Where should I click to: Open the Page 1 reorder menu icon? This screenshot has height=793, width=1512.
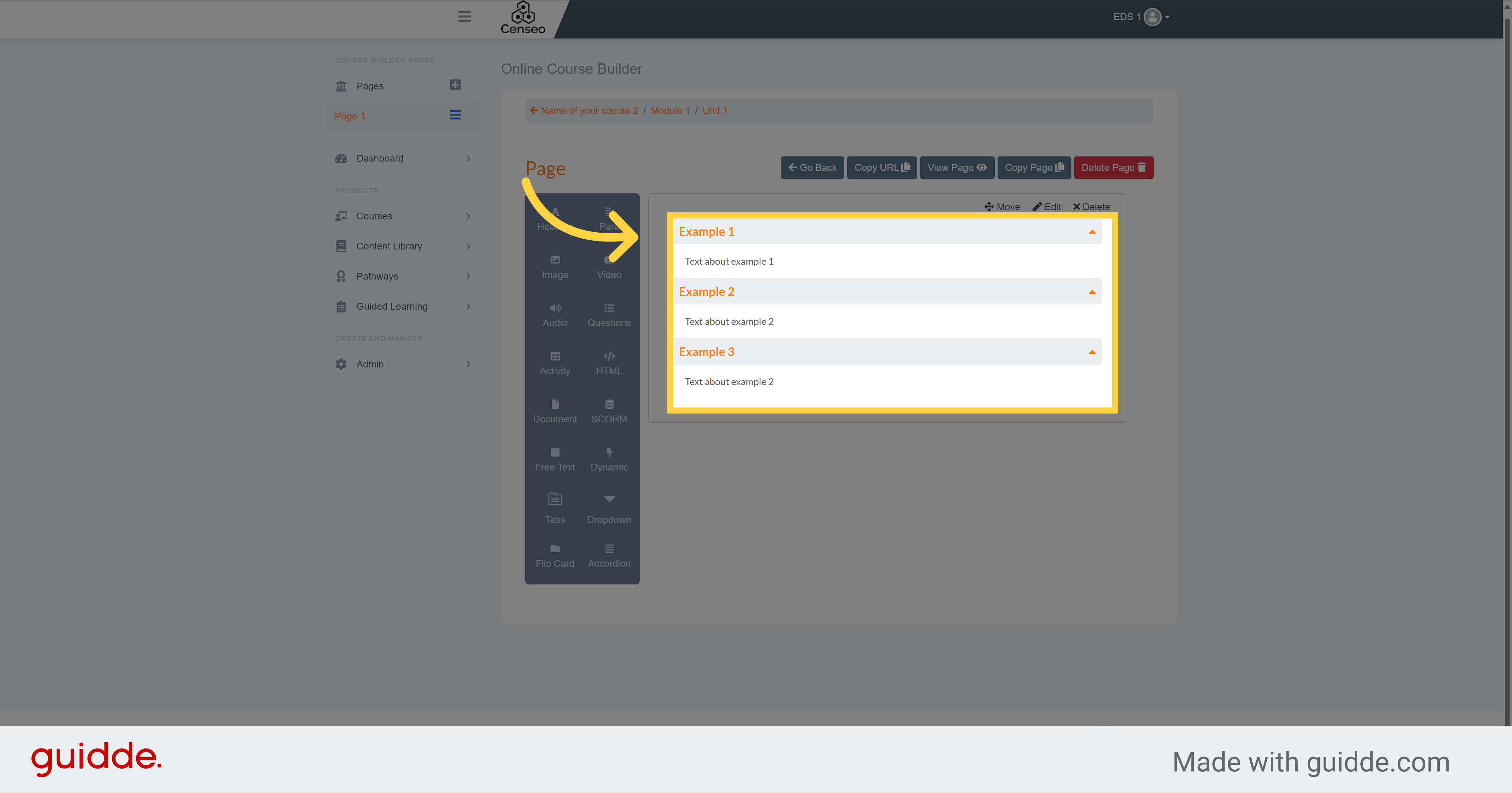click(455, 115)
